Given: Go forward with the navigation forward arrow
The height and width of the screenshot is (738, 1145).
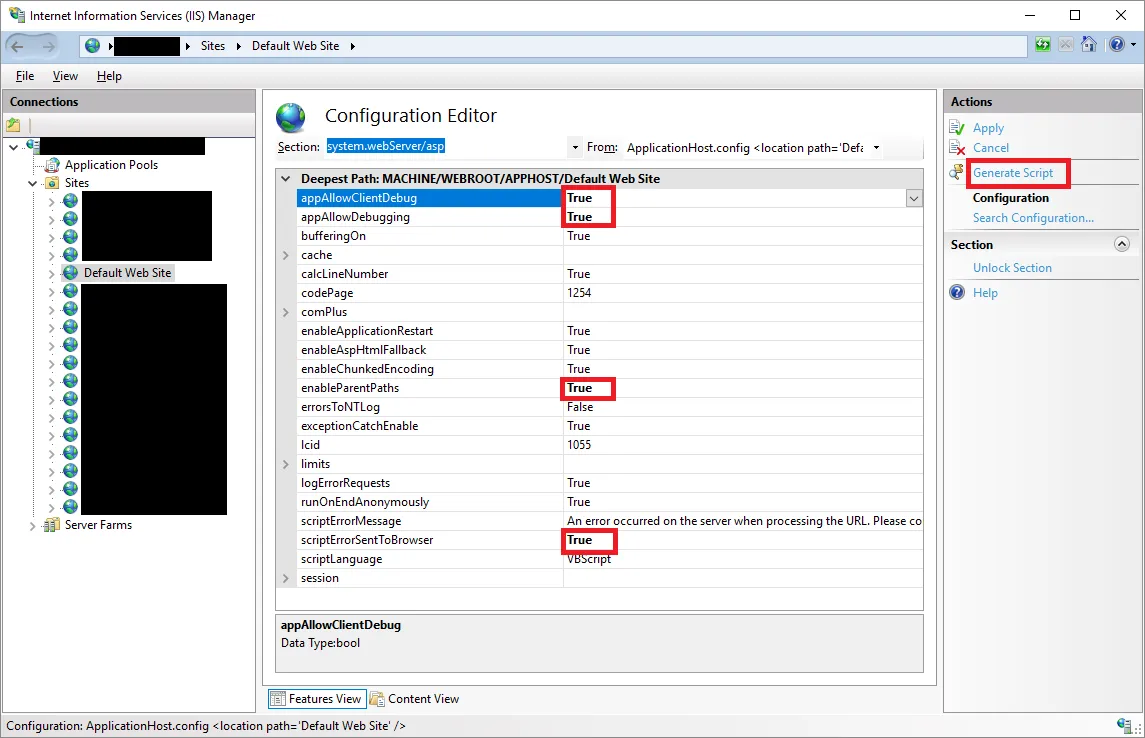Looking at the screenshot, I should coord(48,46).
